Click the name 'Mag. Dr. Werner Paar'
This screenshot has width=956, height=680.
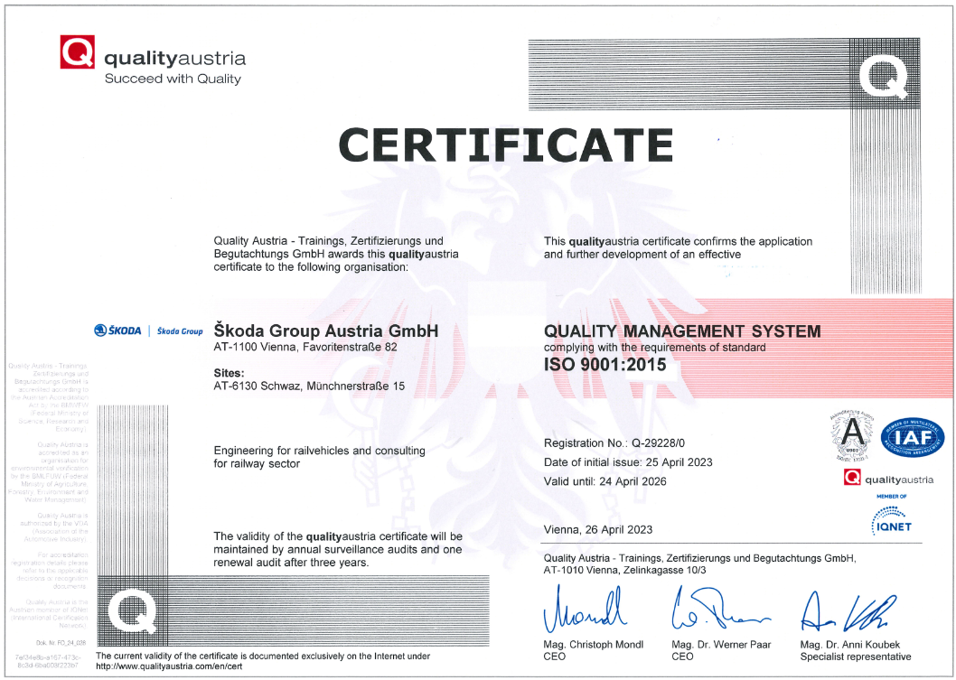(x=721, y=645)
